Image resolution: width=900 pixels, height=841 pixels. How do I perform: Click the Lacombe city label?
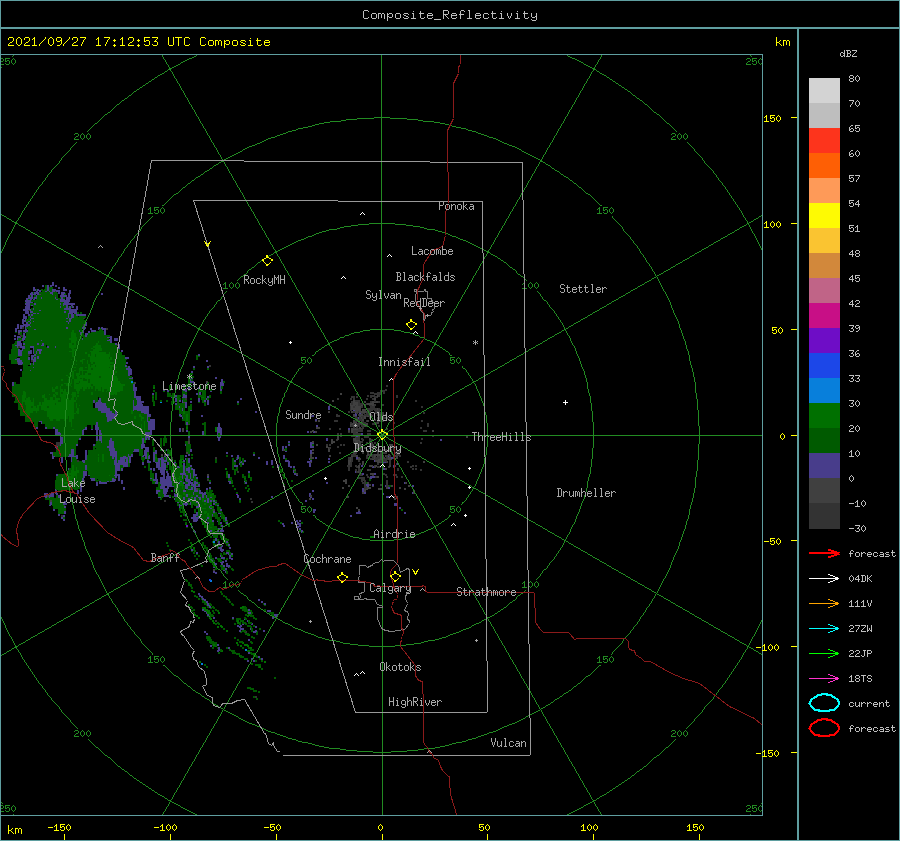(x=432, y=251)
